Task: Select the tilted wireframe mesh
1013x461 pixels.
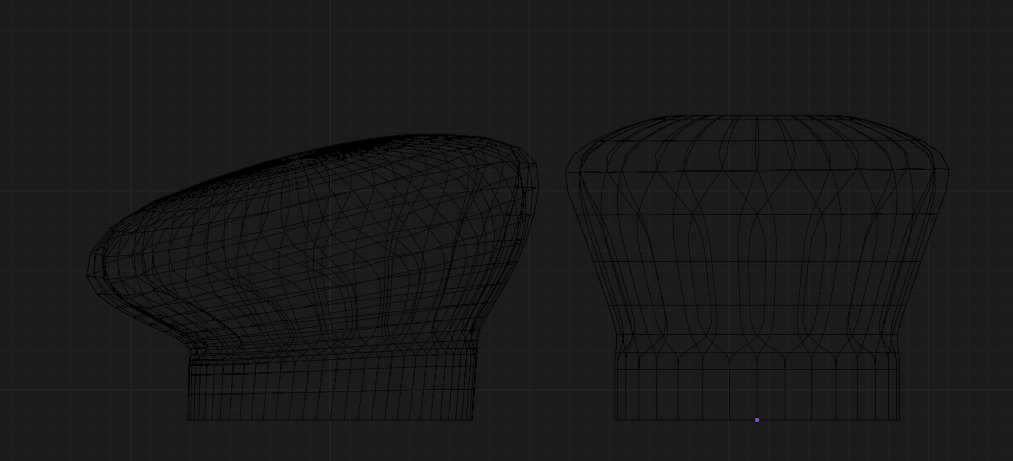Action: click(x=313, y=278)
